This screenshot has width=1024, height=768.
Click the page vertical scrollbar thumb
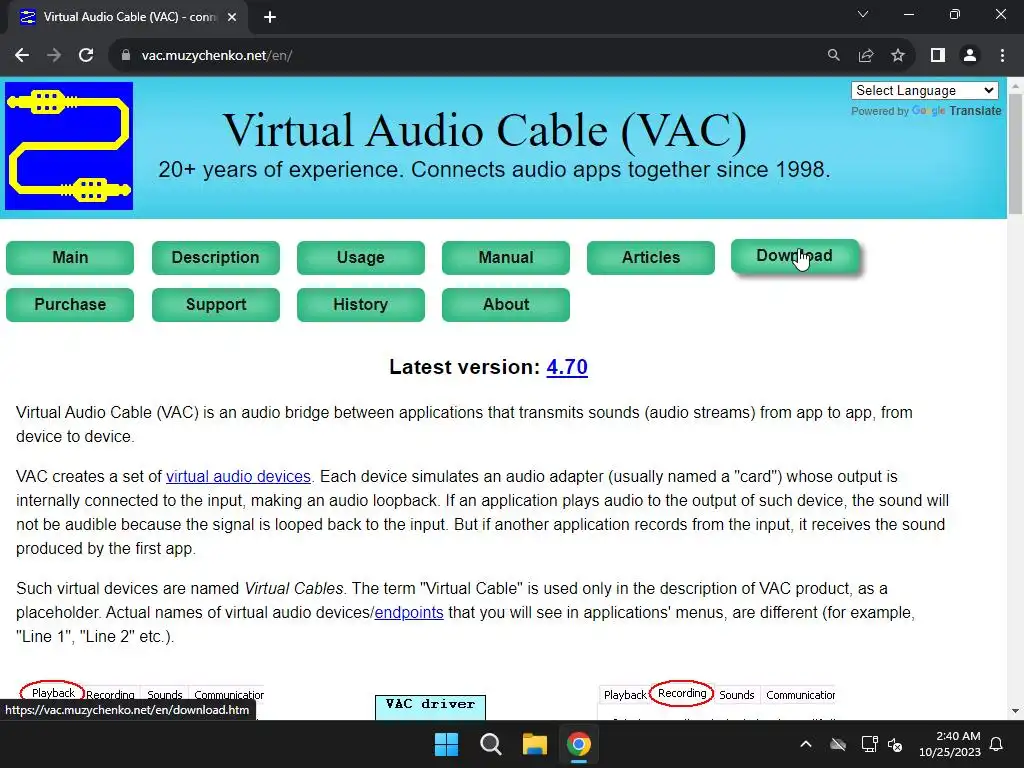pos(1015,153)
